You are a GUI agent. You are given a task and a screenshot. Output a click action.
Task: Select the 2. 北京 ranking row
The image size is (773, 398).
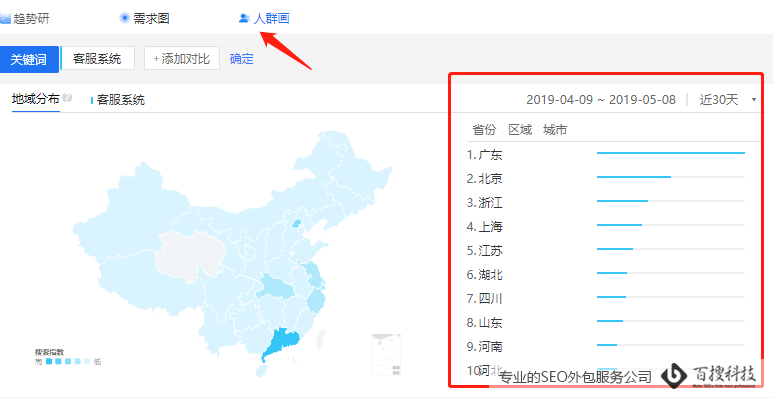(606, 178)
